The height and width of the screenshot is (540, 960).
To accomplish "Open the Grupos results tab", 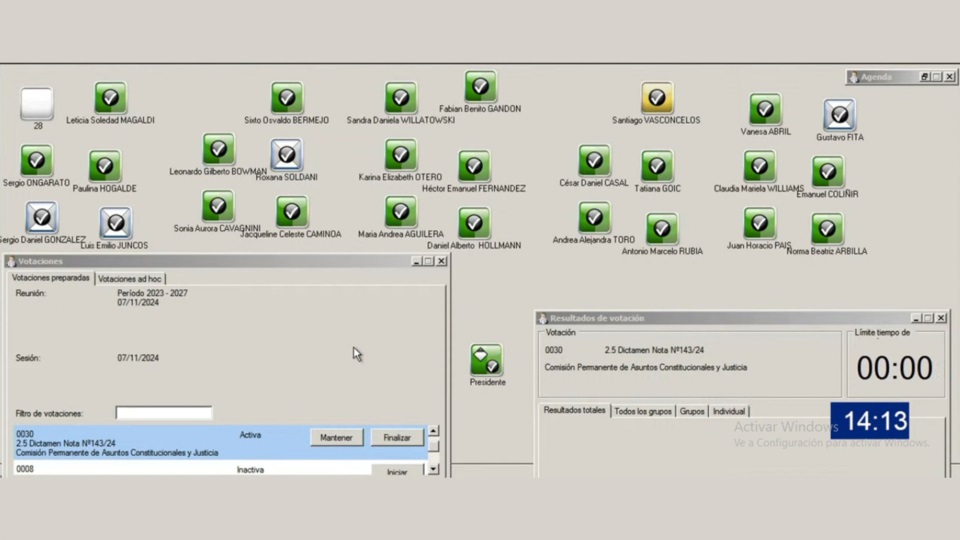I will (692, 411).
